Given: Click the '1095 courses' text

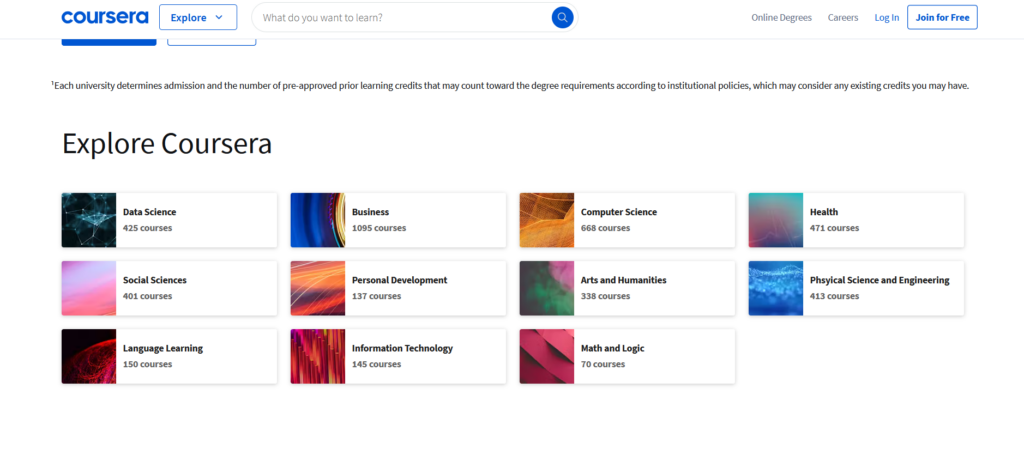Looking at the screenshot, I should pyautogui.click(x=379, y=228).
